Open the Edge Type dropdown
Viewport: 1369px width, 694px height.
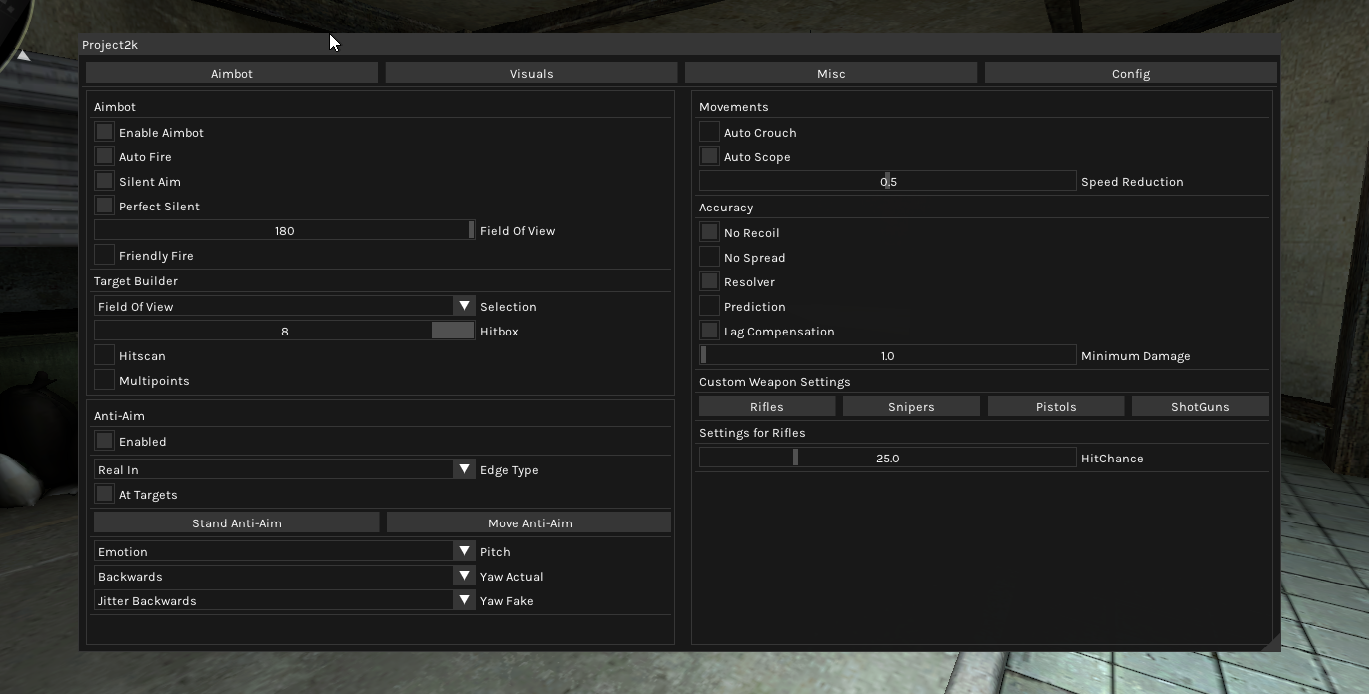tap(464, 469)
